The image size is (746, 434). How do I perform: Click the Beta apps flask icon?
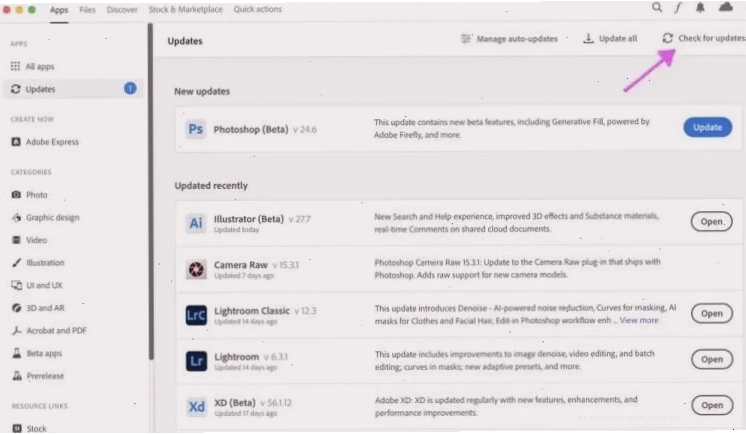click(17, 353)
